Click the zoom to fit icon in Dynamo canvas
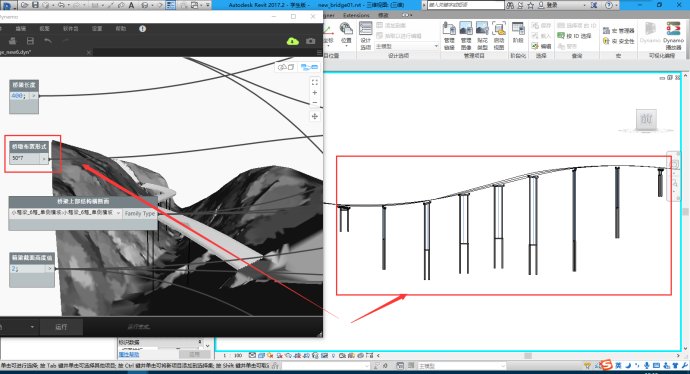 [x=315, y=82]
